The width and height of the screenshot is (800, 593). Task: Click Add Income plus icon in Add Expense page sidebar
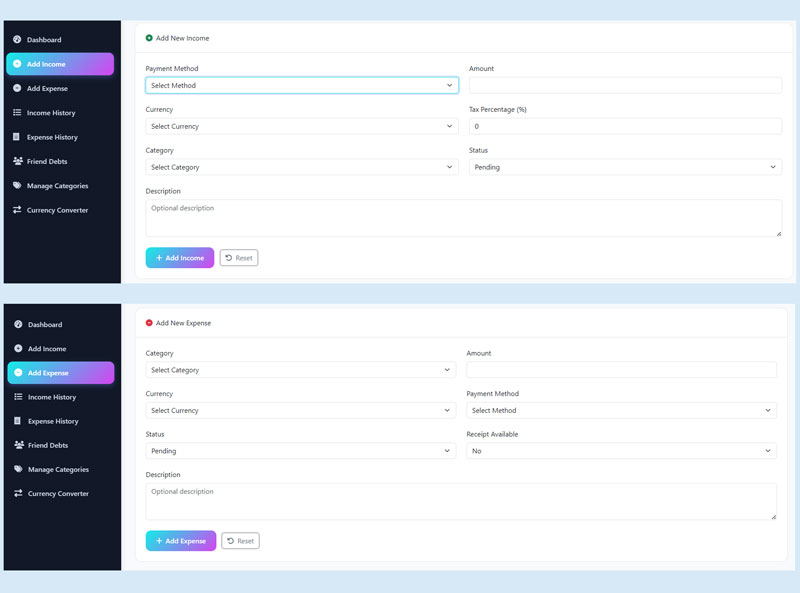coord(18,349)
